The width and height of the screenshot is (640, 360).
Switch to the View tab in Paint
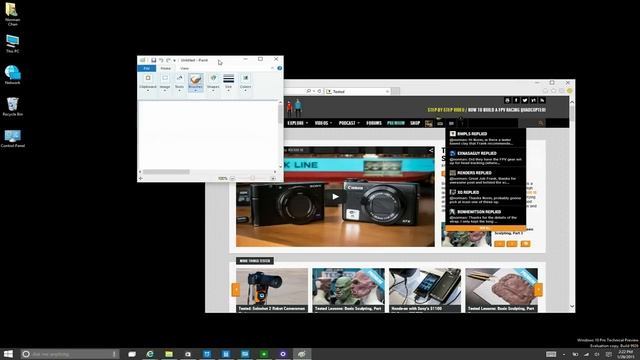(184, 68)
